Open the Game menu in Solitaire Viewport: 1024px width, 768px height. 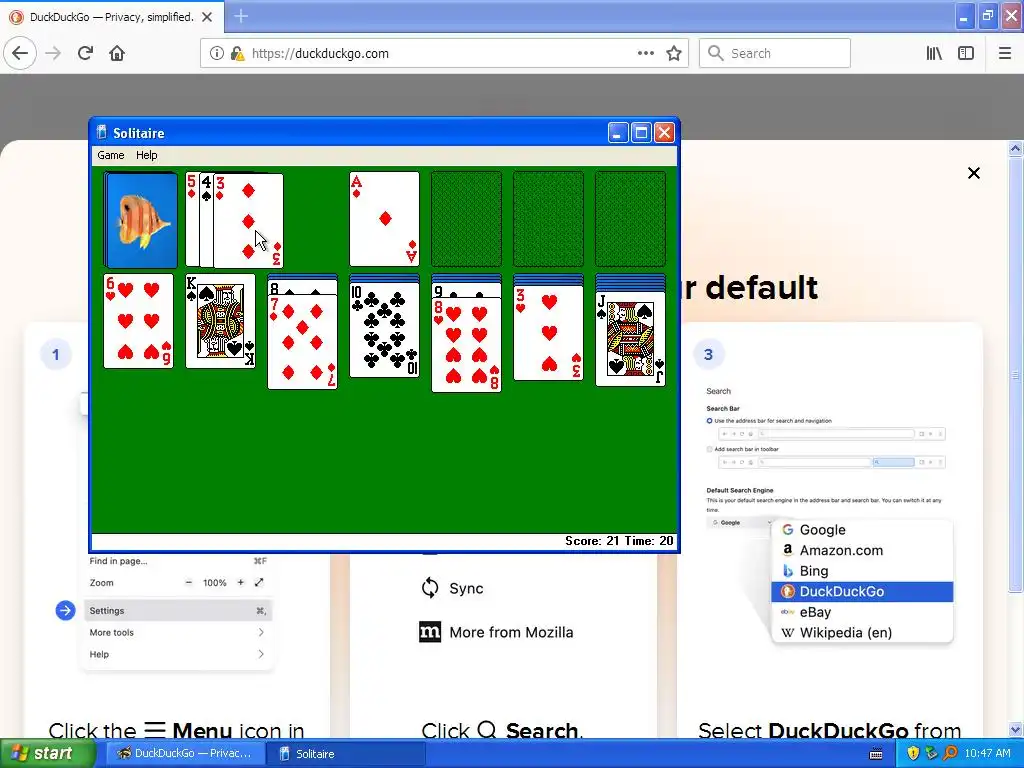110,155
